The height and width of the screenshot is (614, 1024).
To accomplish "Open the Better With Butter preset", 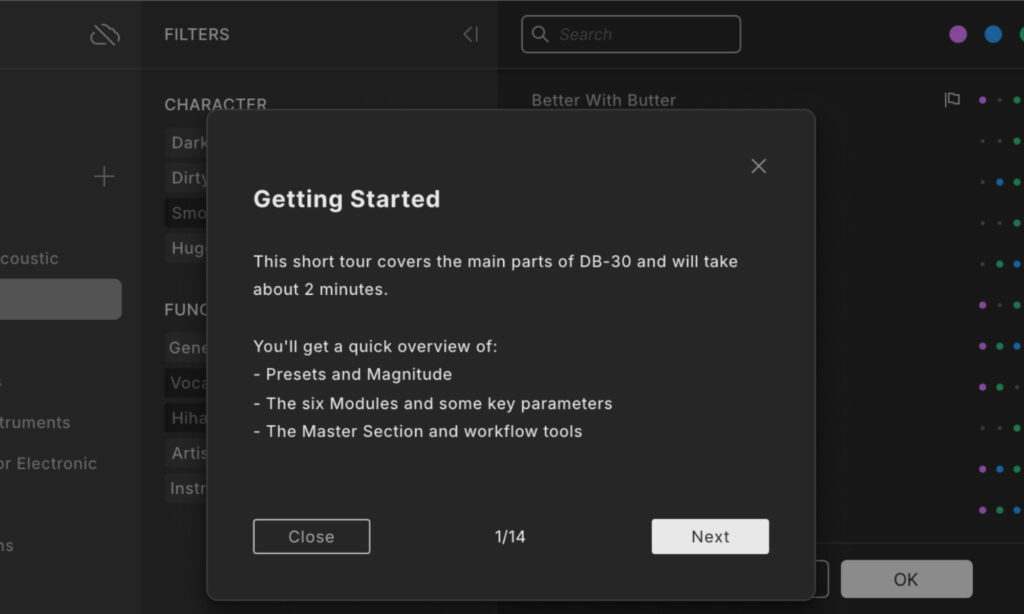I will (x=604, y=100).
